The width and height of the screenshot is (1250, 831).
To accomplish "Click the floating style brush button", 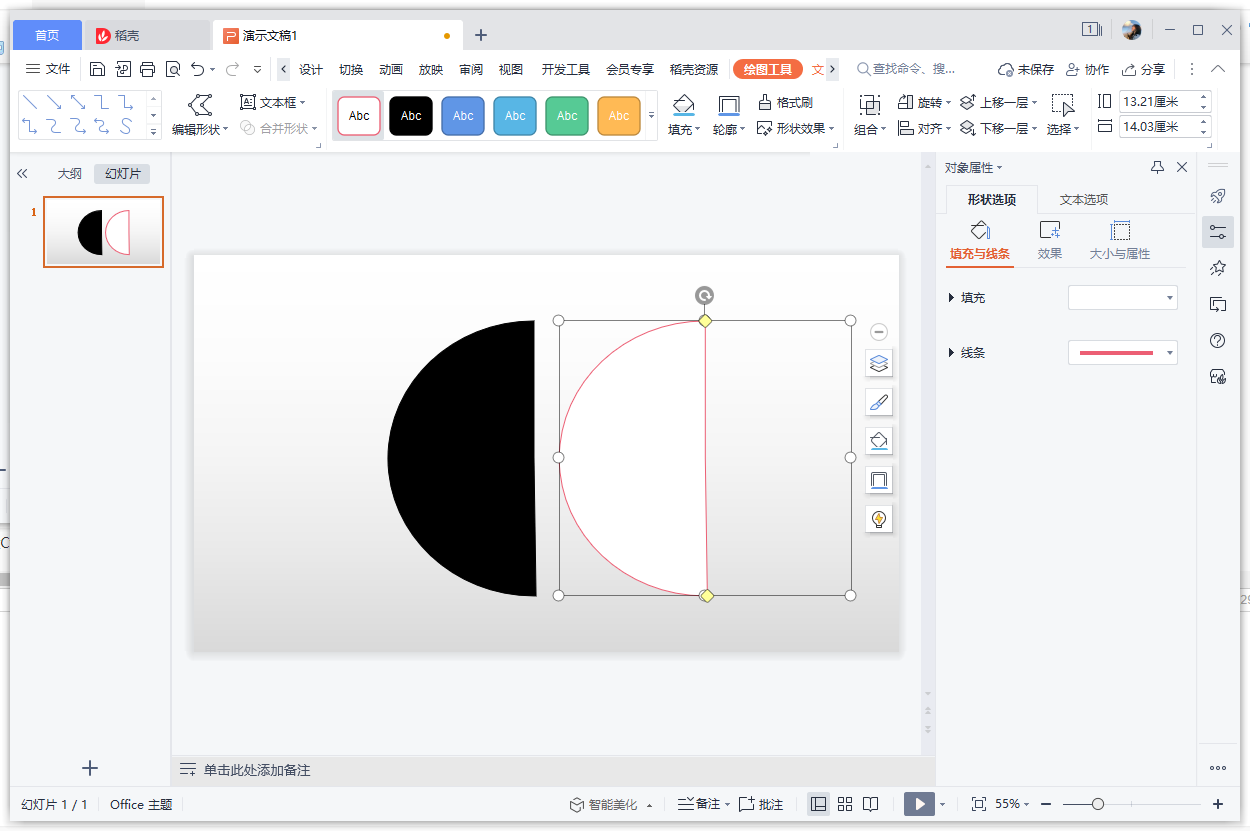I will 879,402.
